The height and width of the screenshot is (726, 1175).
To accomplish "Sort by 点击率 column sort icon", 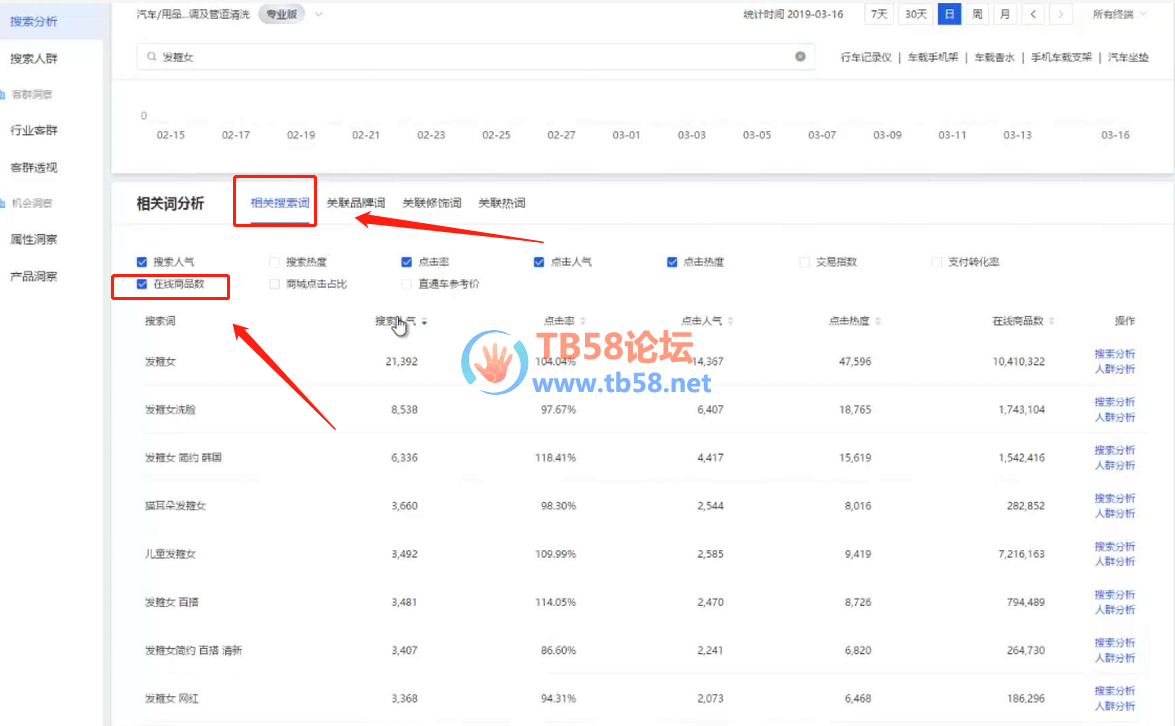I will pyautogui.click(x=581, y=321).
